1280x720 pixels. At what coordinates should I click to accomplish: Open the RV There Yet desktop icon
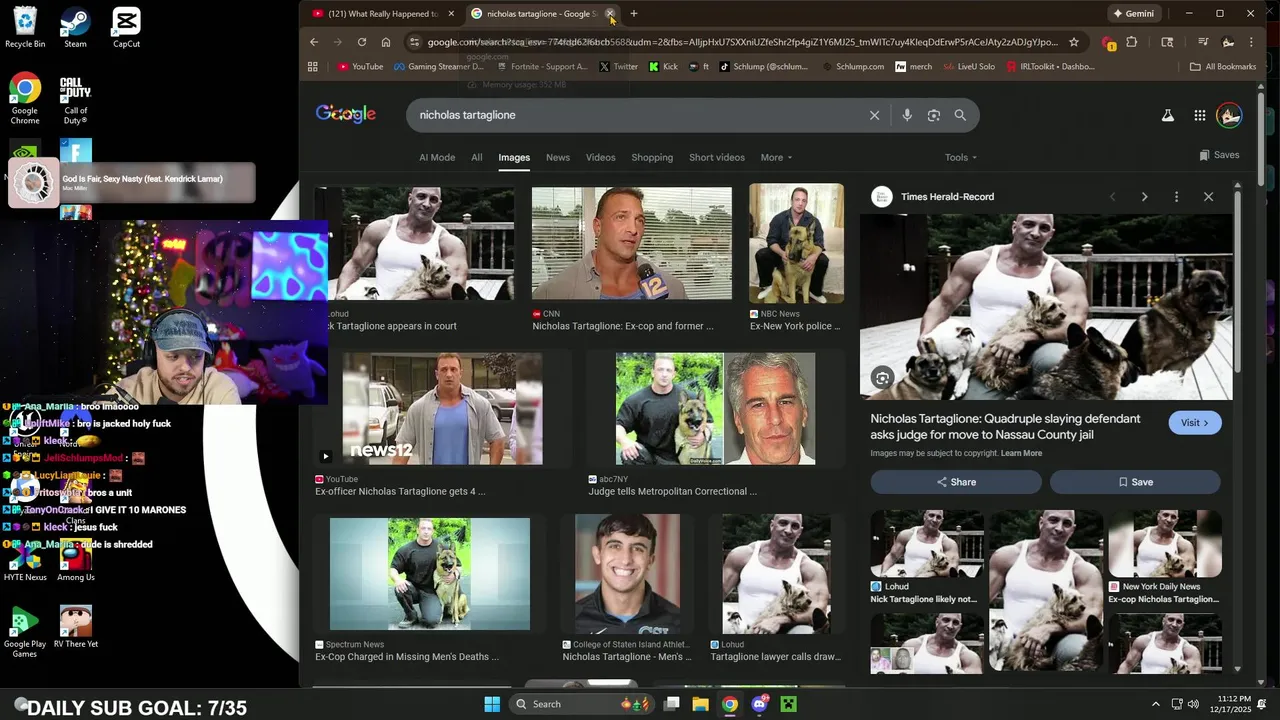coord(75,627)
